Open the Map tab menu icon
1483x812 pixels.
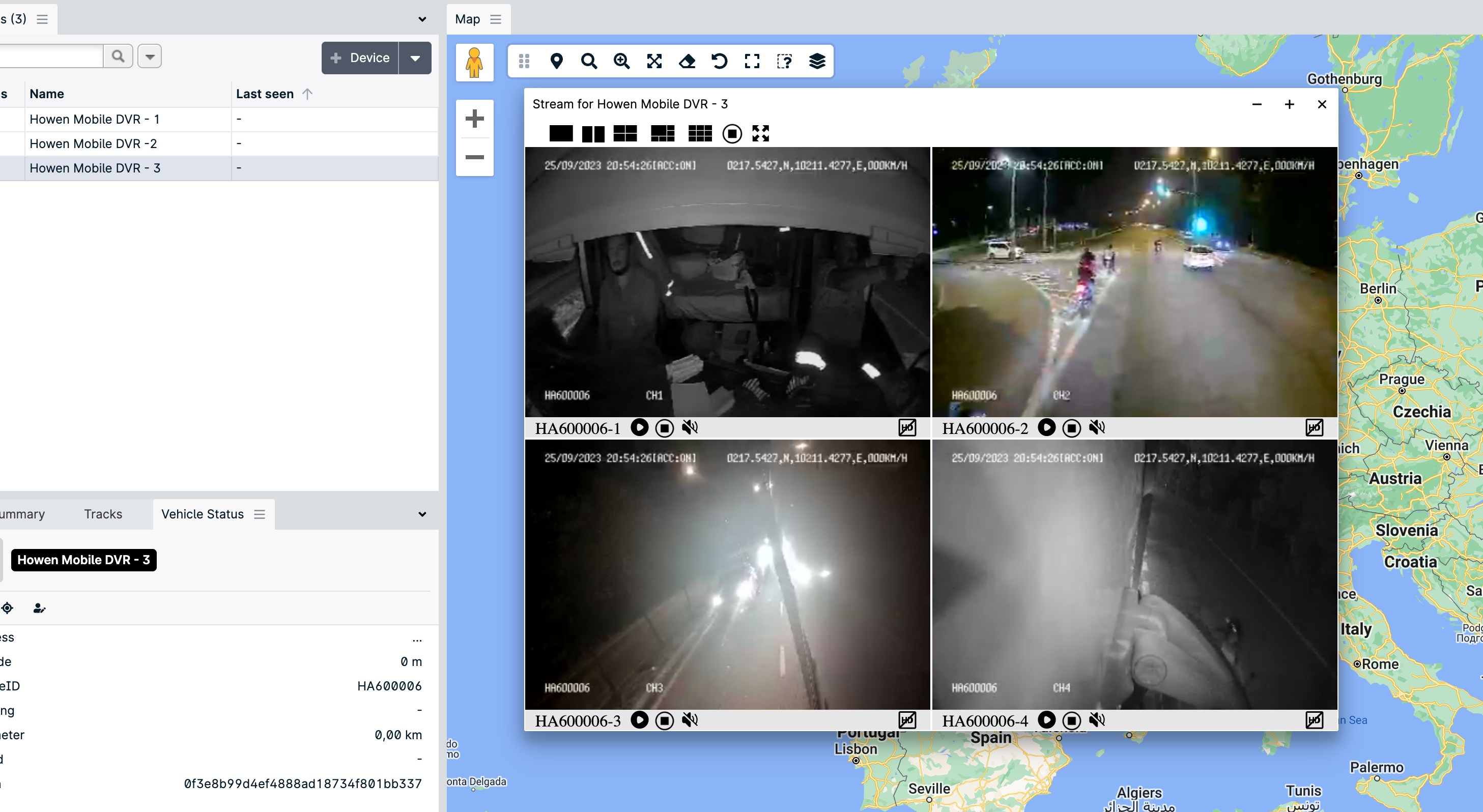496,19
